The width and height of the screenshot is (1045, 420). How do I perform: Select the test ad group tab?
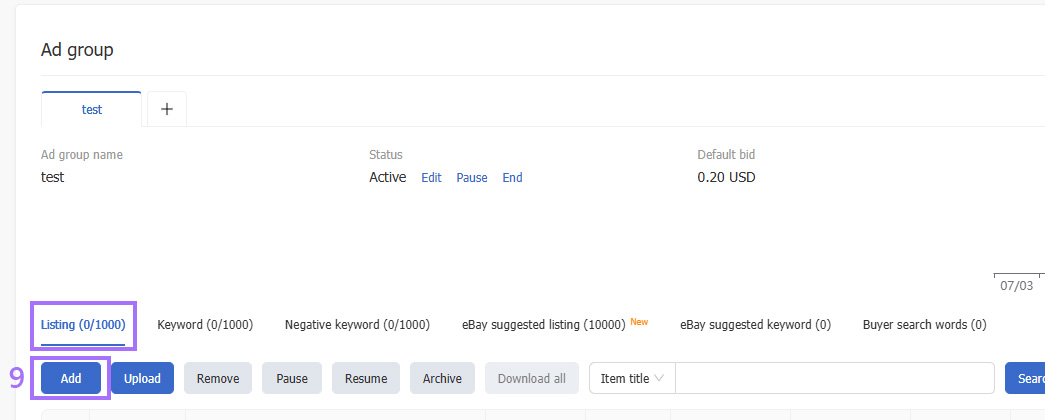91,109
